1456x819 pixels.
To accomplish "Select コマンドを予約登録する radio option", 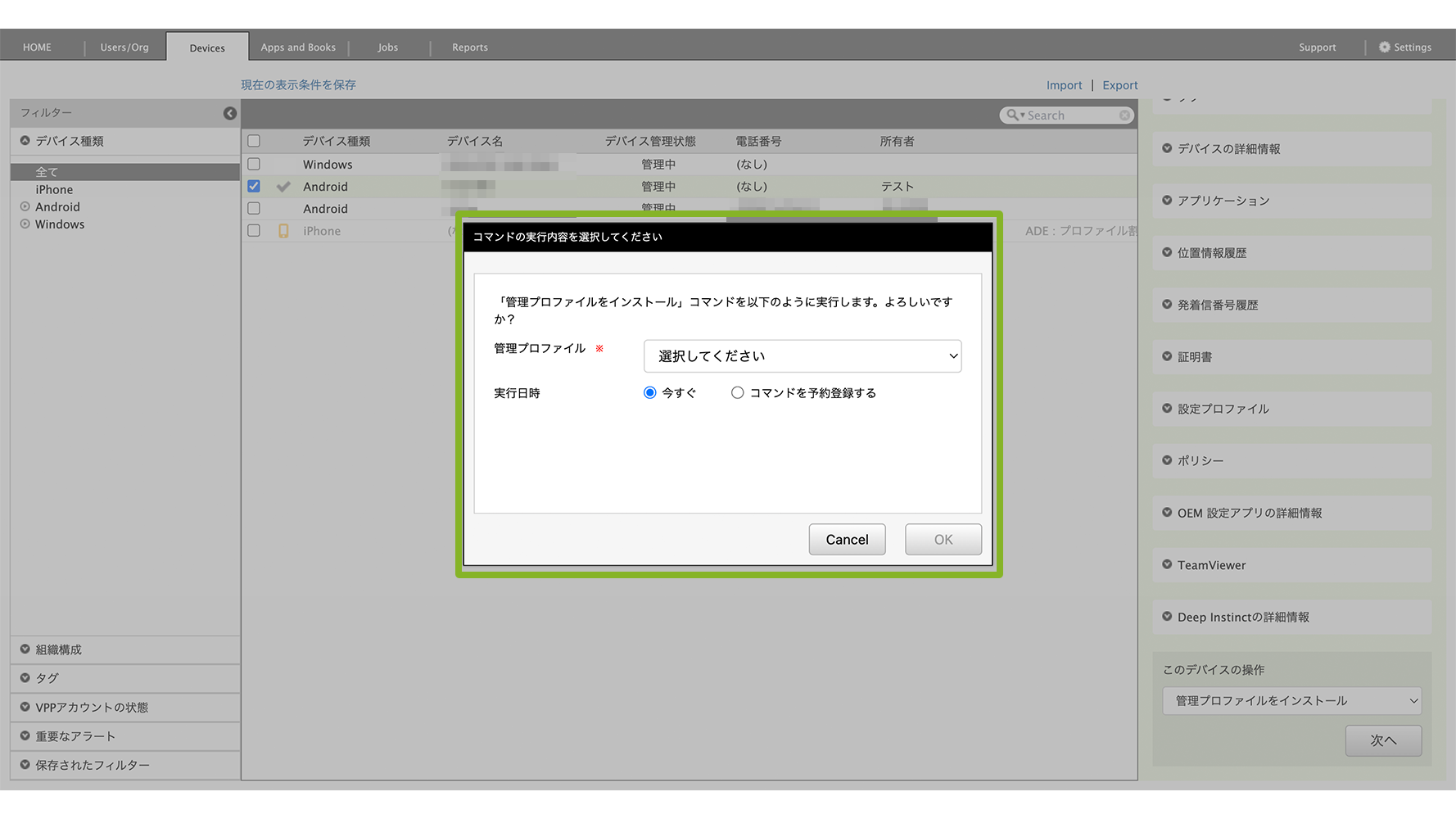I will pyautogui.click(x=738, y=393).
